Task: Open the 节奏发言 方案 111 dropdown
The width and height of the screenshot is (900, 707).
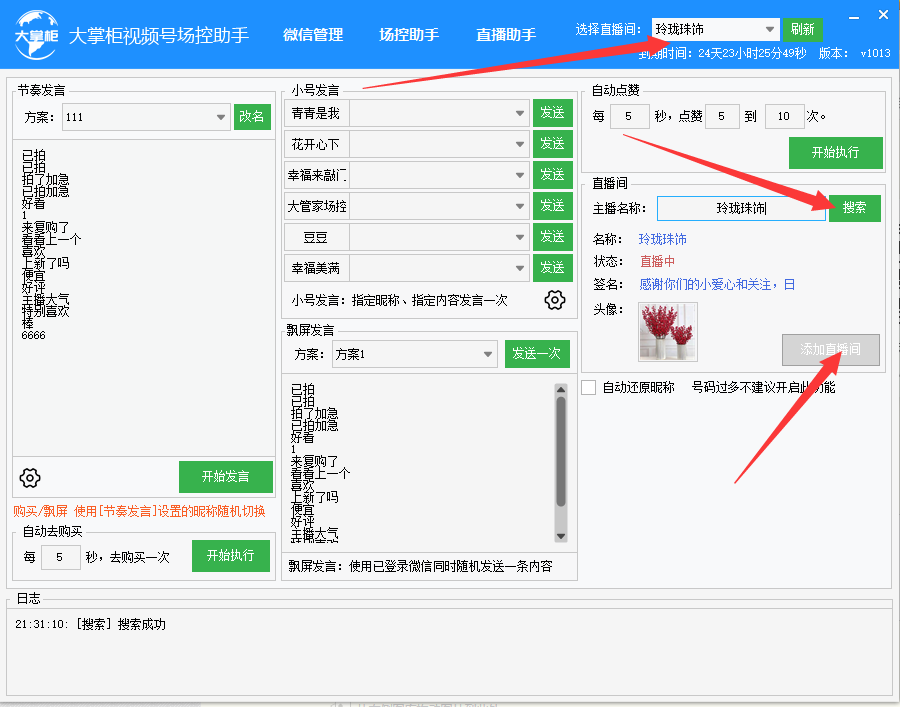Action: [x=222, y=117]
